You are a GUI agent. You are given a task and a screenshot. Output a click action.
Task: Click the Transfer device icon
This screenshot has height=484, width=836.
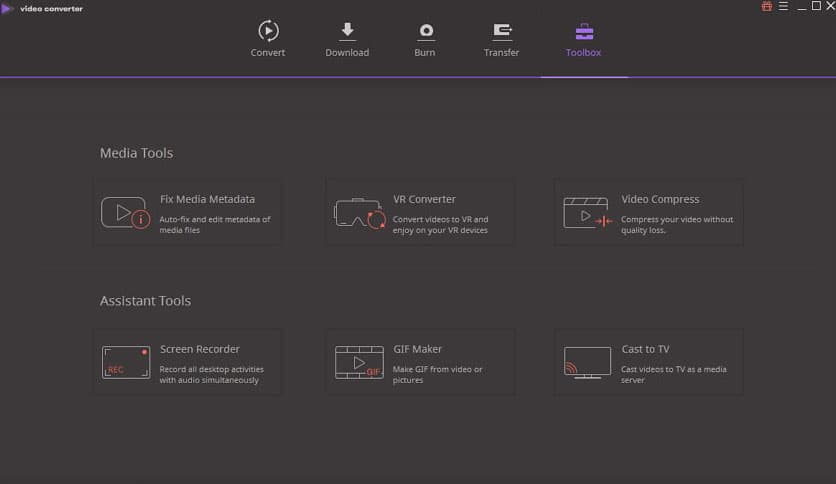[502, 31]
